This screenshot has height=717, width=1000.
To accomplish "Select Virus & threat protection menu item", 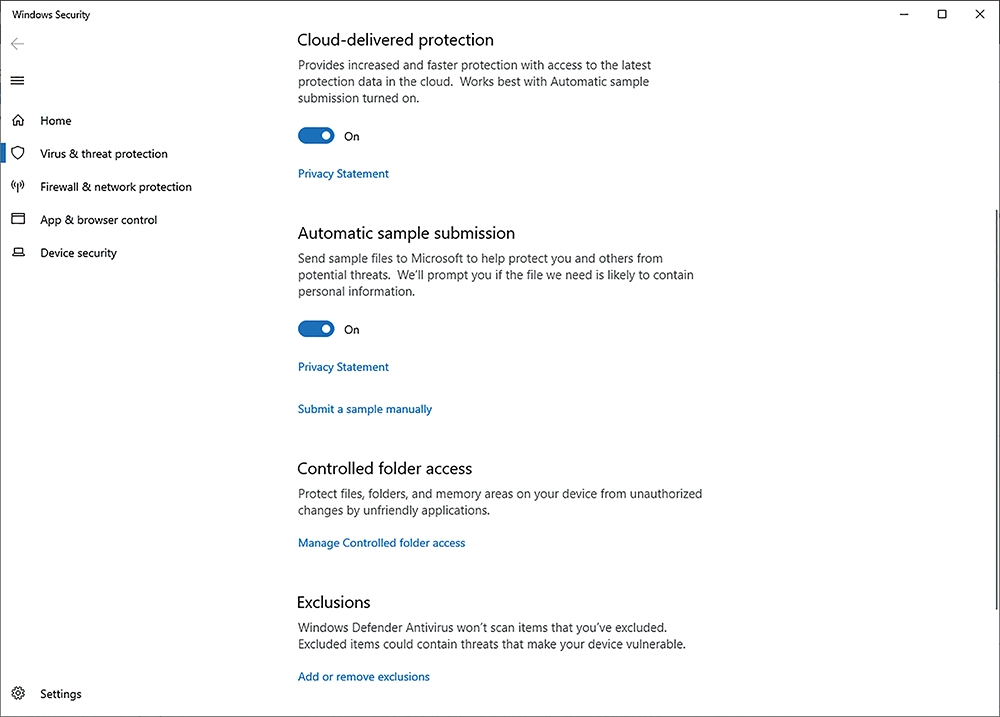I will [104, 154].
